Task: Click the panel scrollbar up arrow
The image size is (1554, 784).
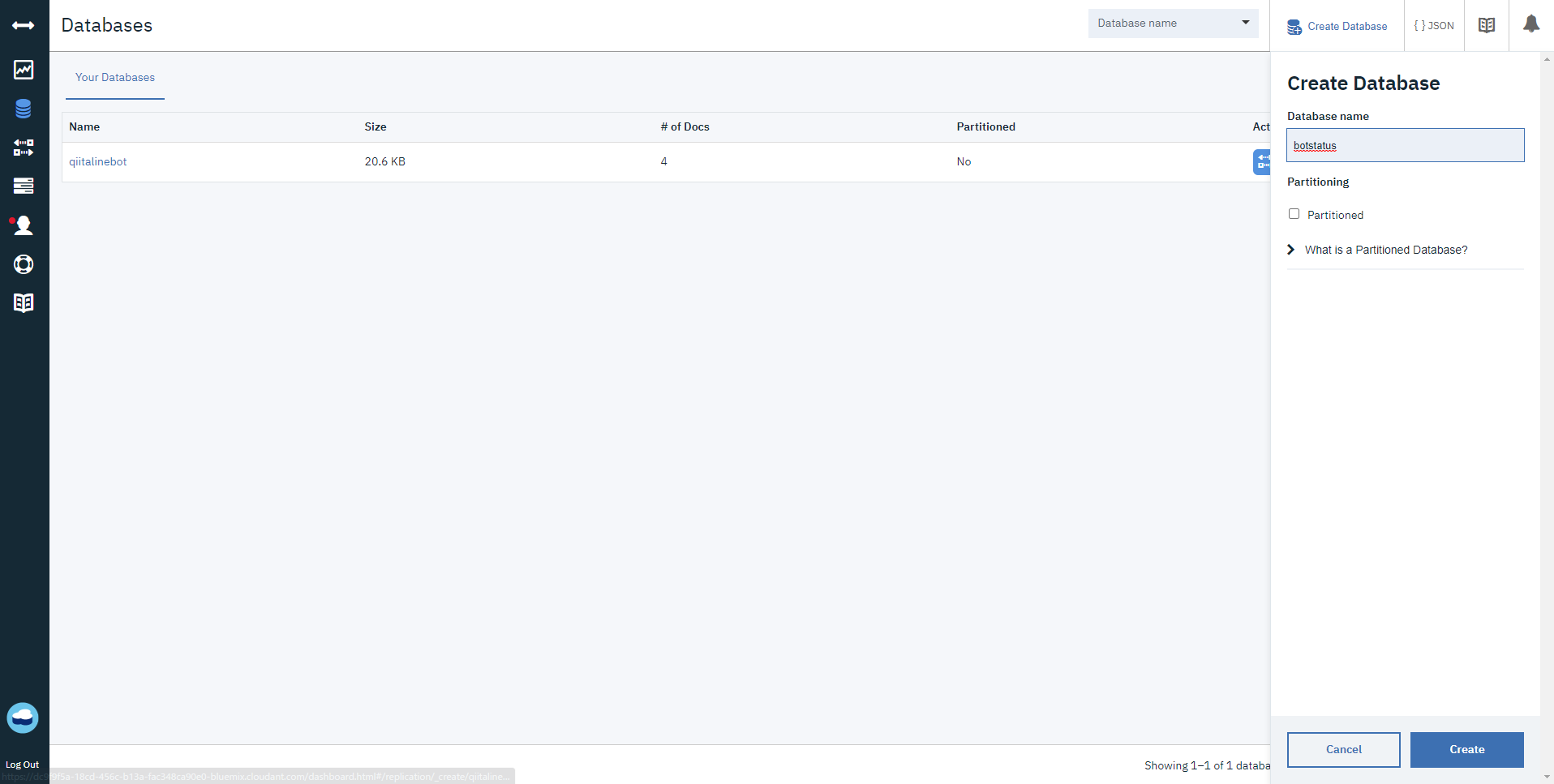Action: [1547, 58]
